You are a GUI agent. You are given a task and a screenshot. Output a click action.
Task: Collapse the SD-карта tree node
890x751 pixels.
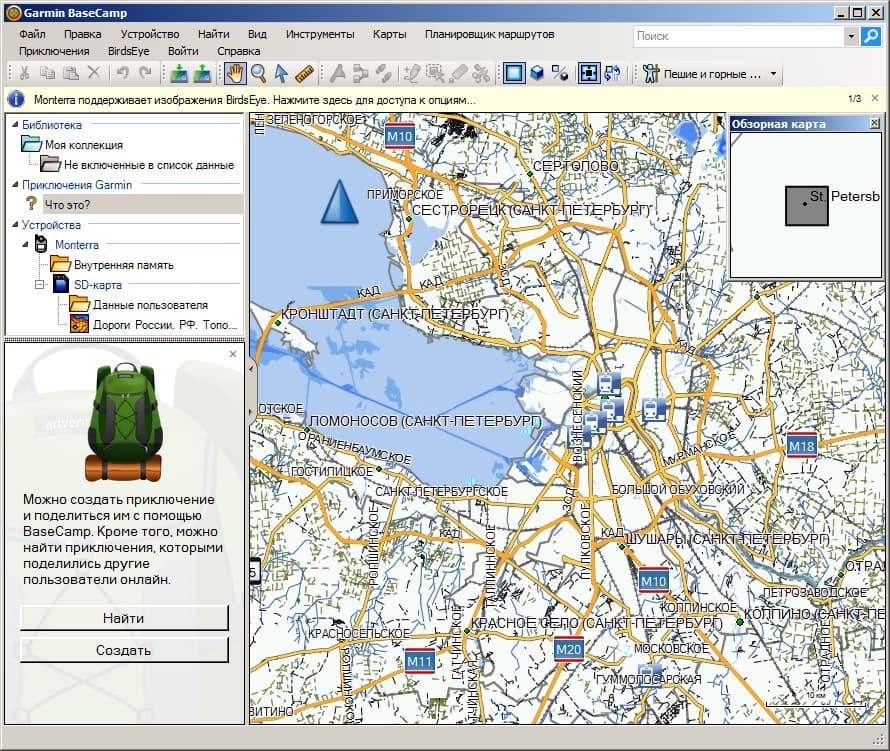[x=40, y=284]
